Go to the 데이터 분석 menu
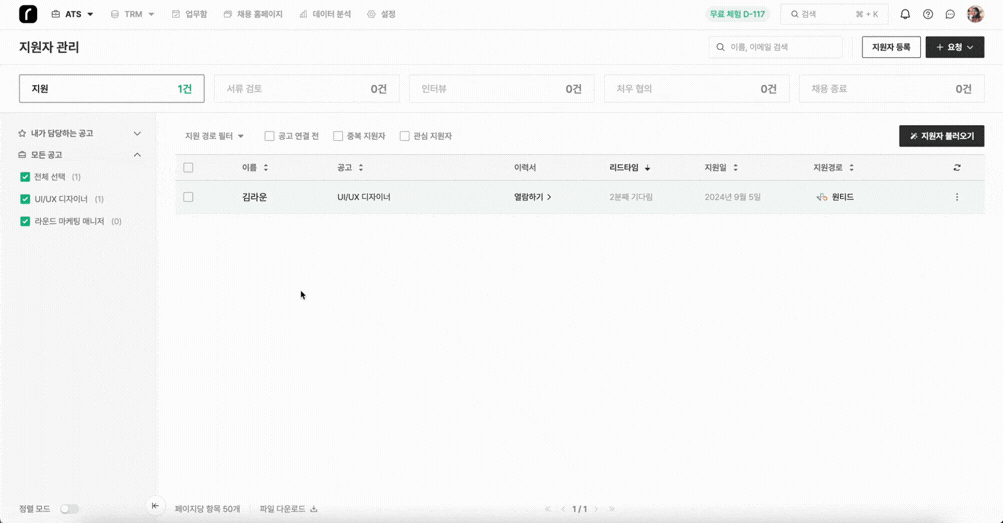 coord(325,15)
